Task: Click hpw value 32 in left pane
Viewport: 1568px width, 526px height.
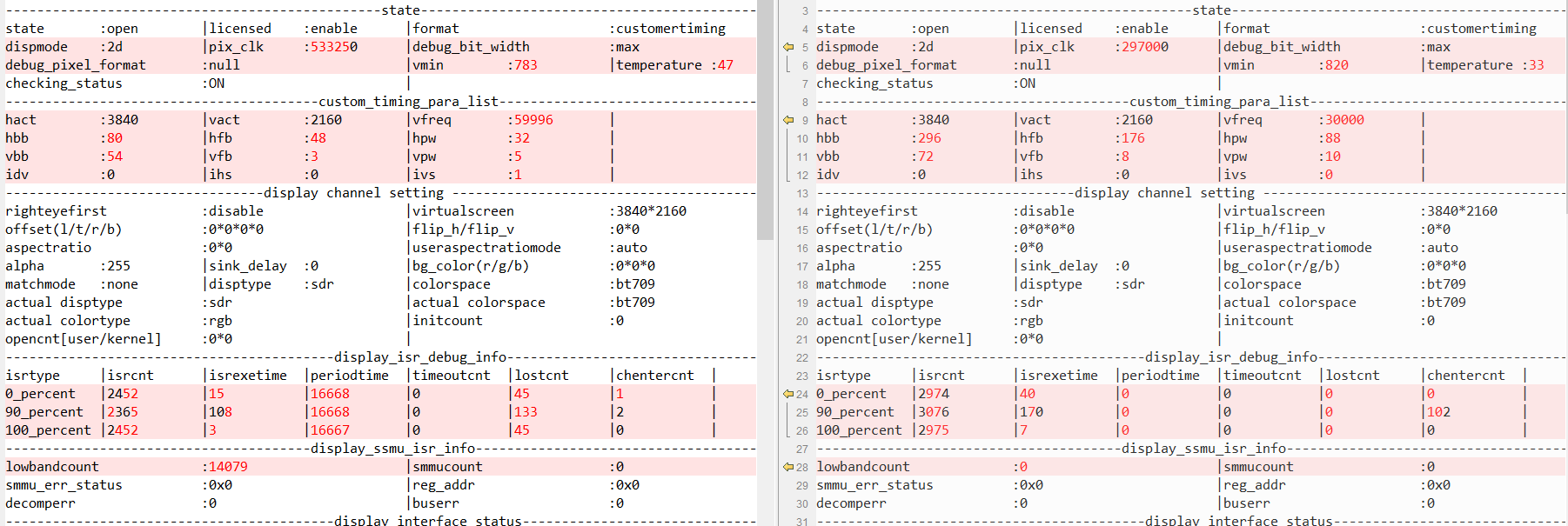Action: (522, 138)
